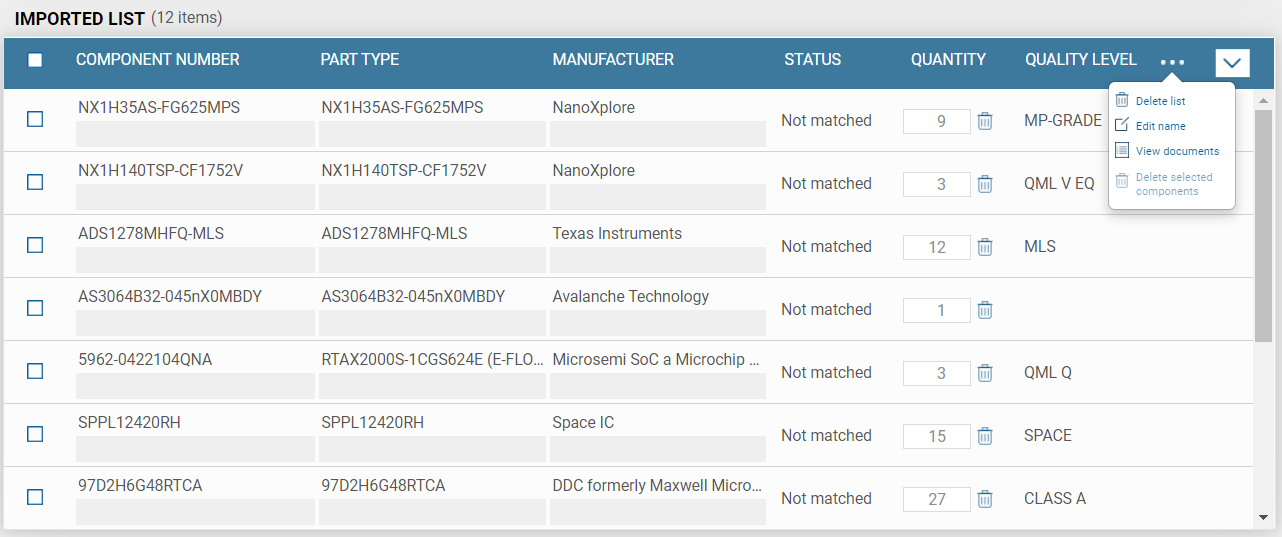This screenshot has height=537, width=1282.
Task: Click the Manufacturer column header
Action: (613, 59)
